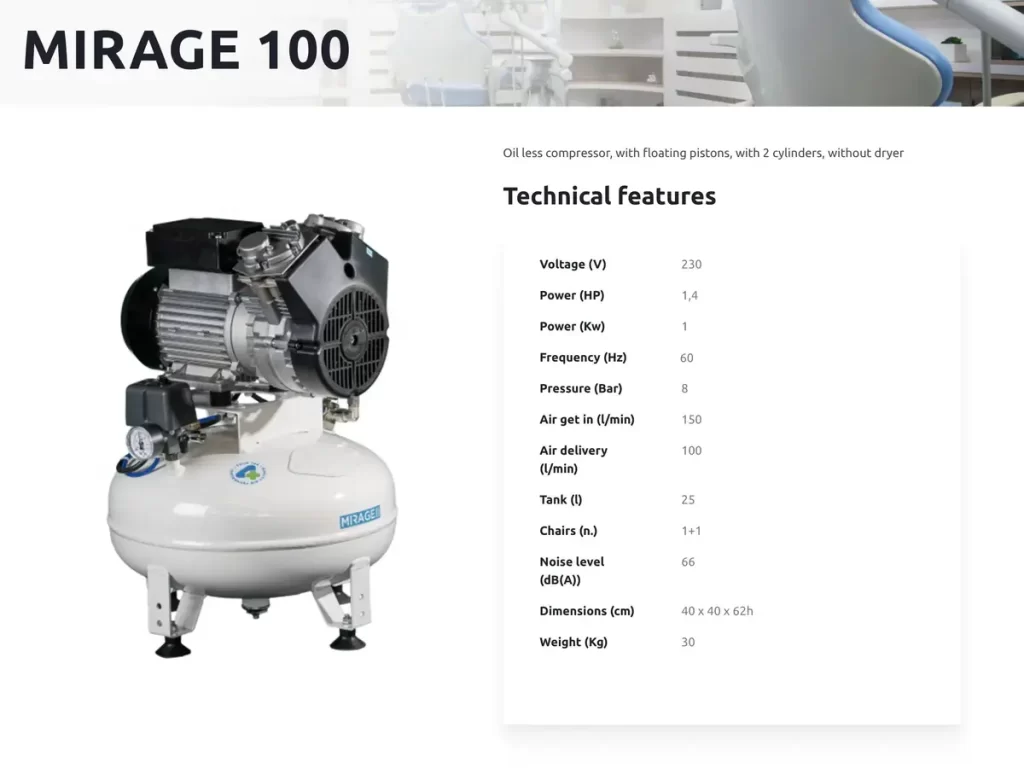
Task: Select the dimensions value 40 x 40 x 62h
Action: (x=717, y=610)
